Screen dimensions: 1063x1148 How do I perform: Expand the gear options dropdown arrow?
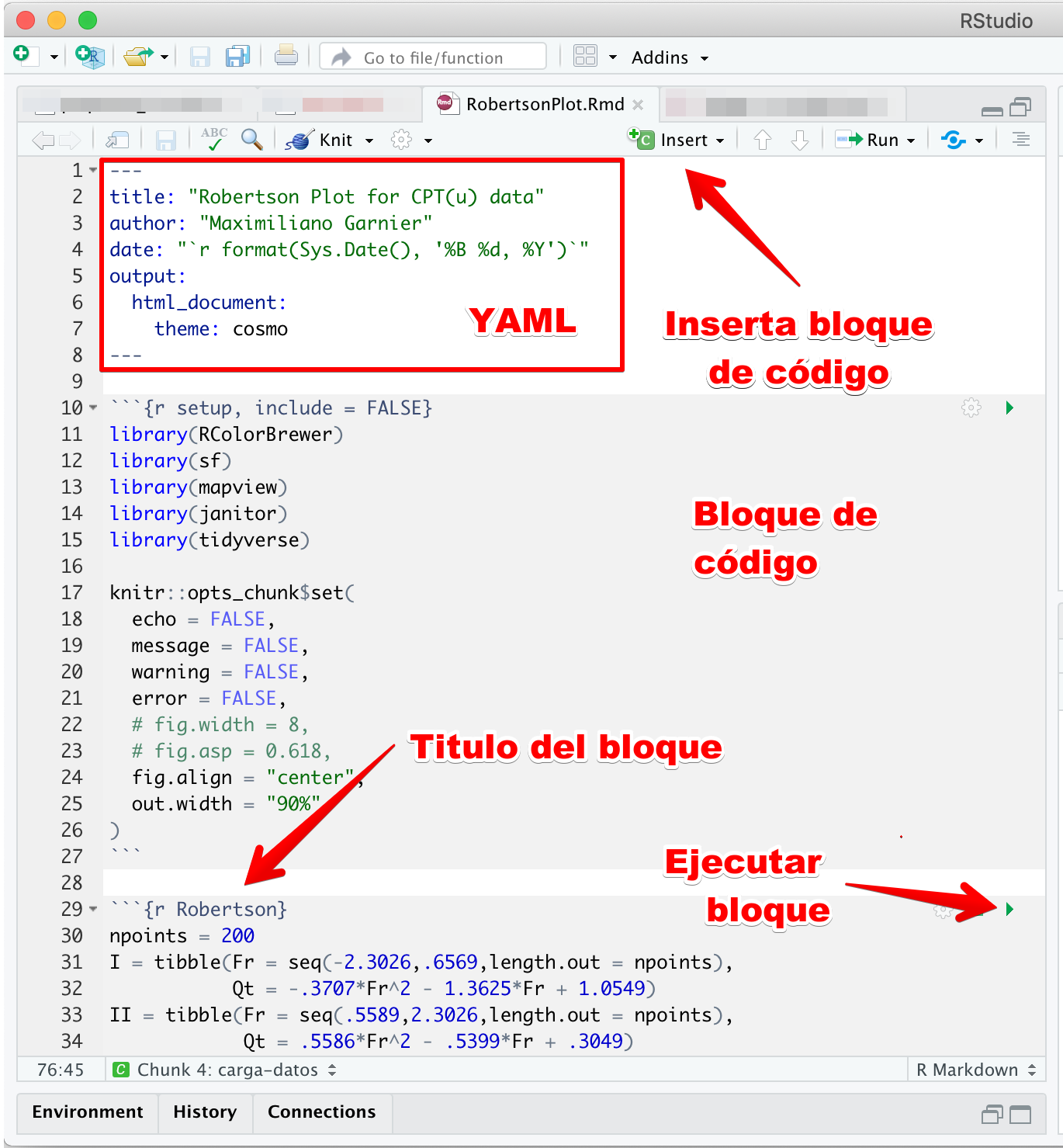tap(428, 140)
